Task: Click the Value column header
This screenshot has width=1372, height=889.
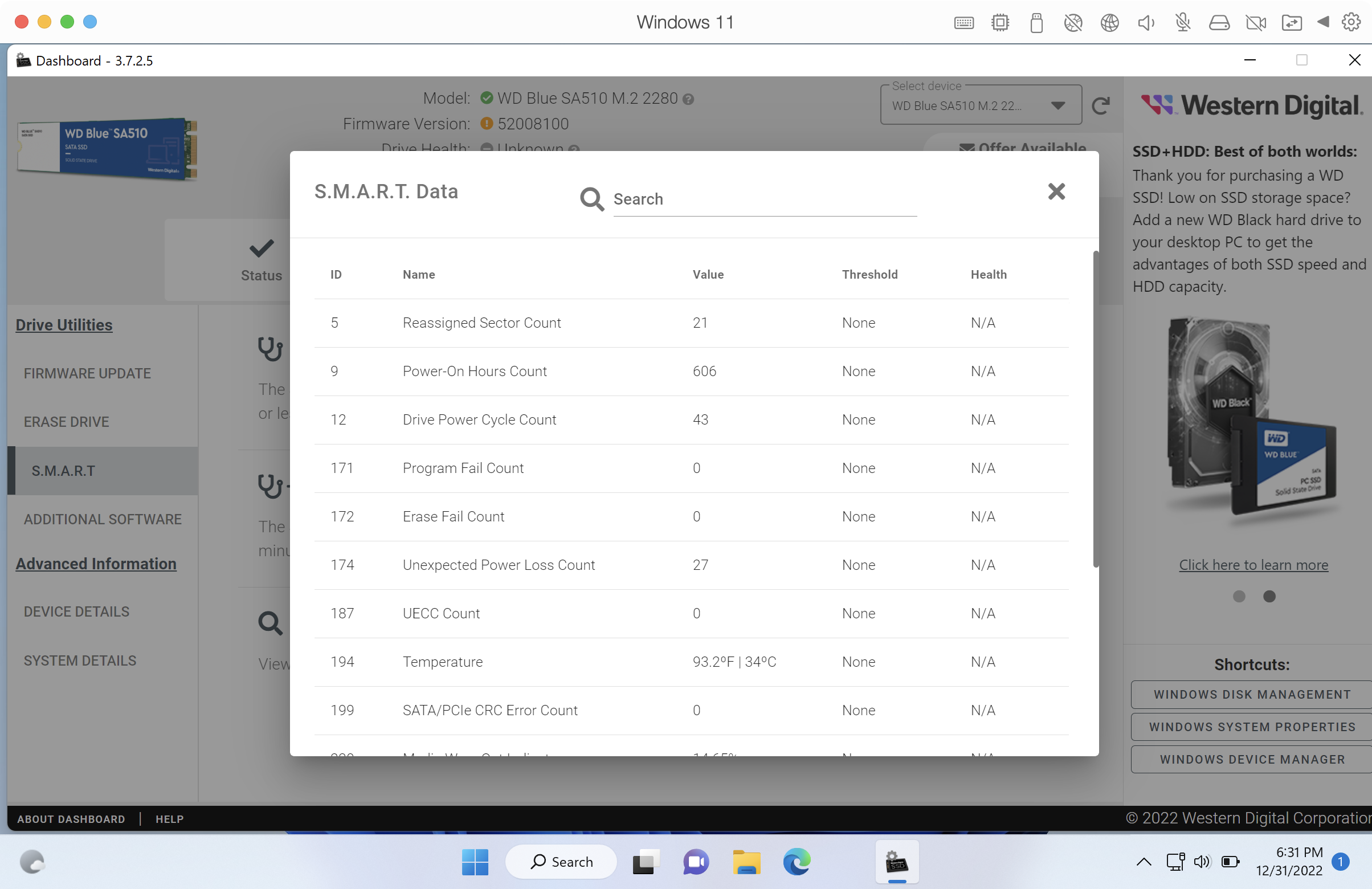Action: click(x=708, y=275)
